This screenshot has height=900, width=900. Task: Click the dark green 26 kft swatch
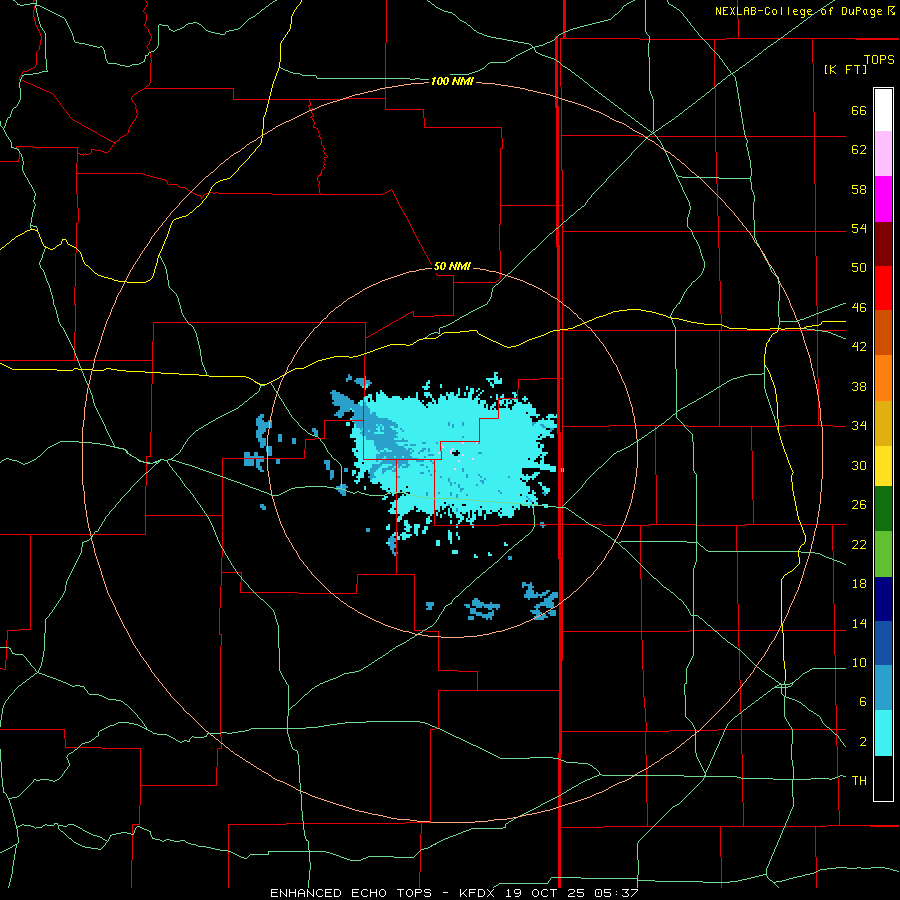click(883, 509)
